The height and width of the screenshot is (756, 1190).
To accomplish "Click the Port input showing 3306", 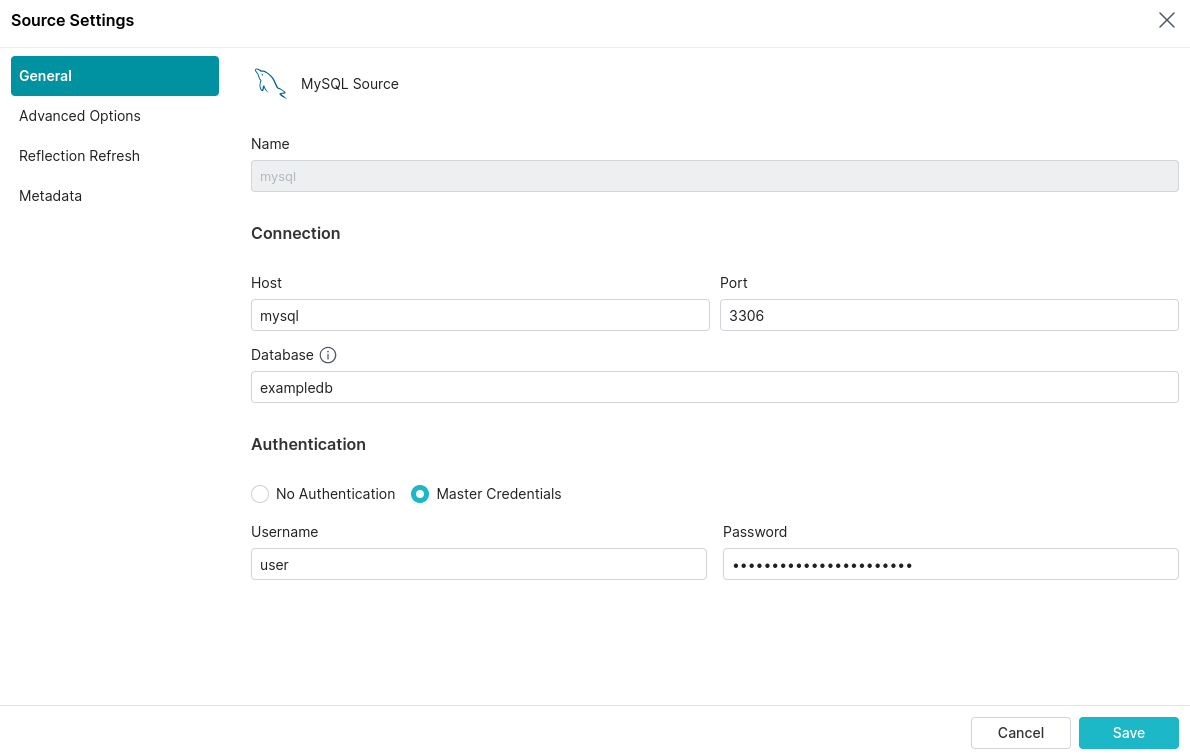I will 949,315.
